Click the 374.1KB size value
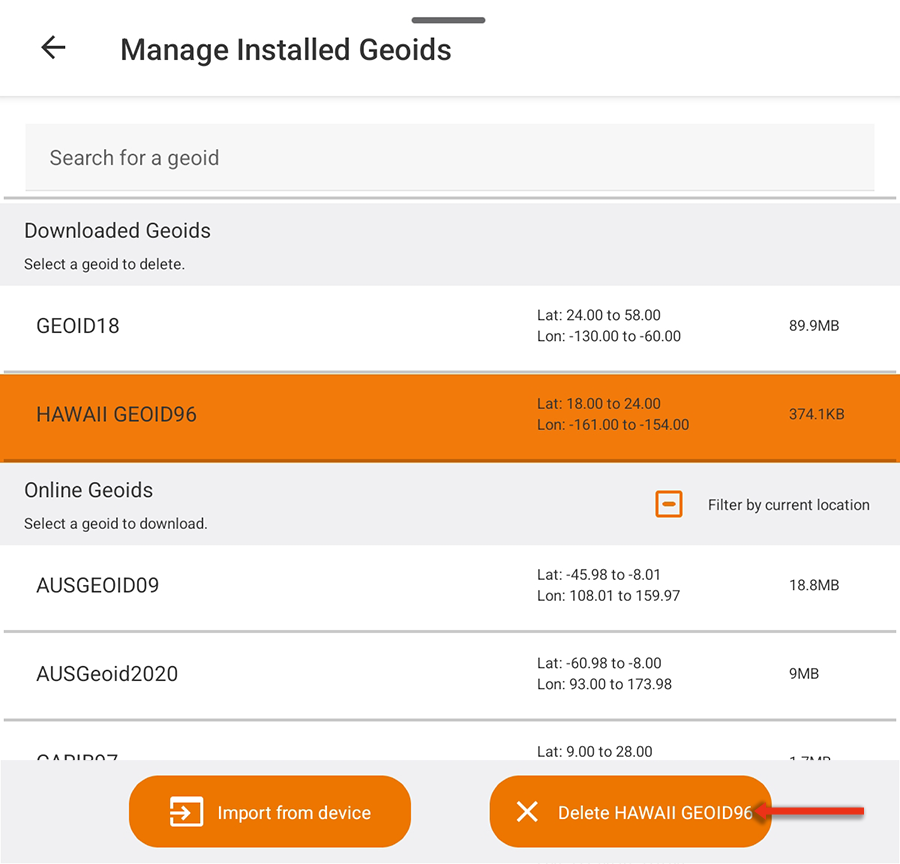 point(816,414)
